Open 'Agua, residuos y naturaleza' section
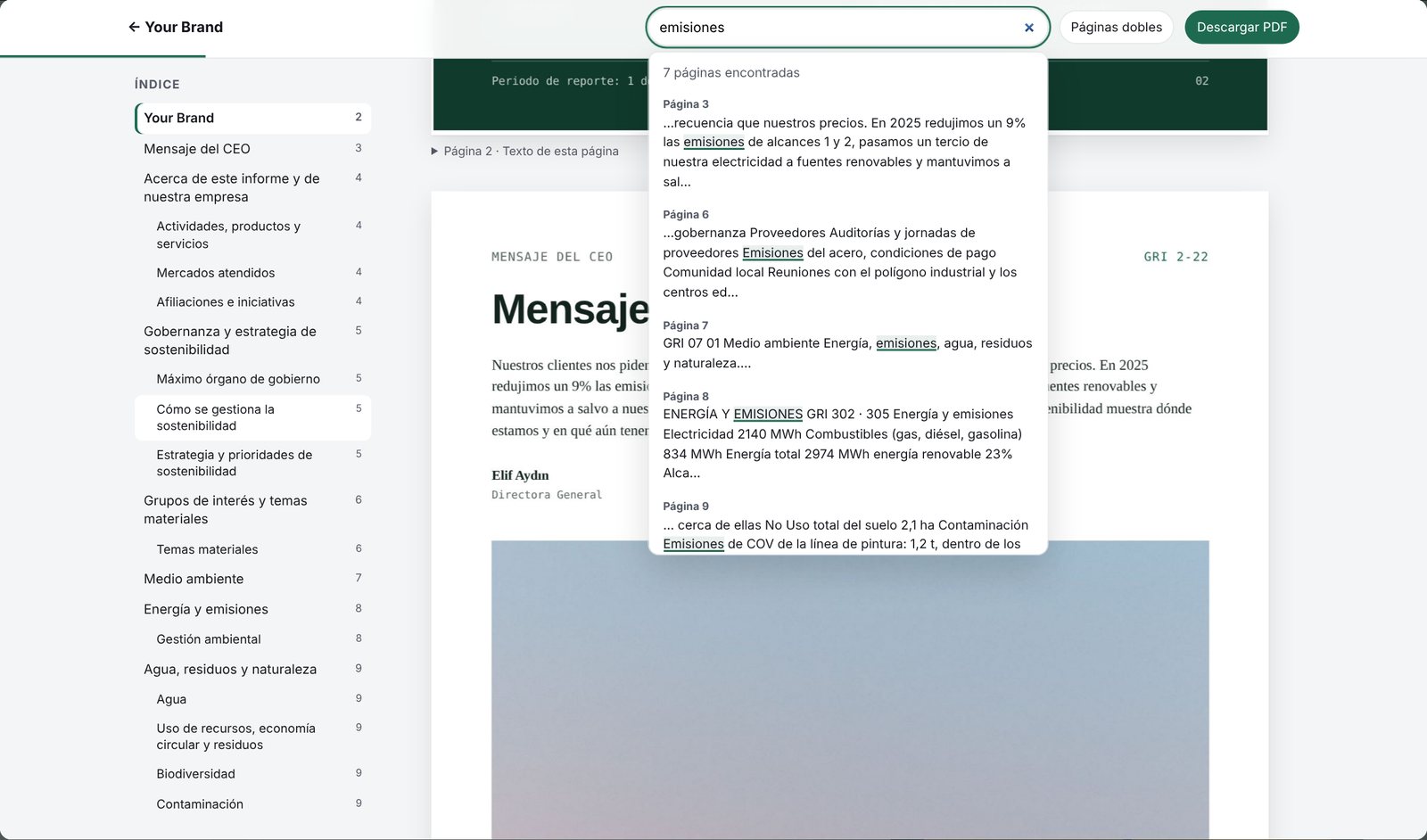Image resolution: width=1427 pixels, height=840 pixels. point(252,670)
